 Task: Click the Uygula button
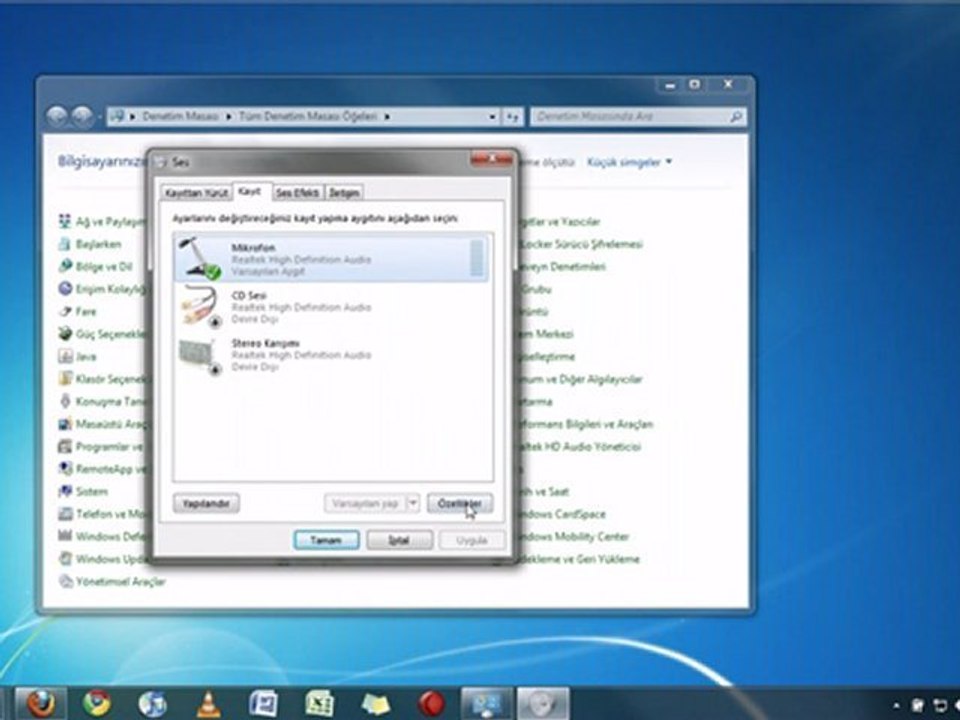472,541
